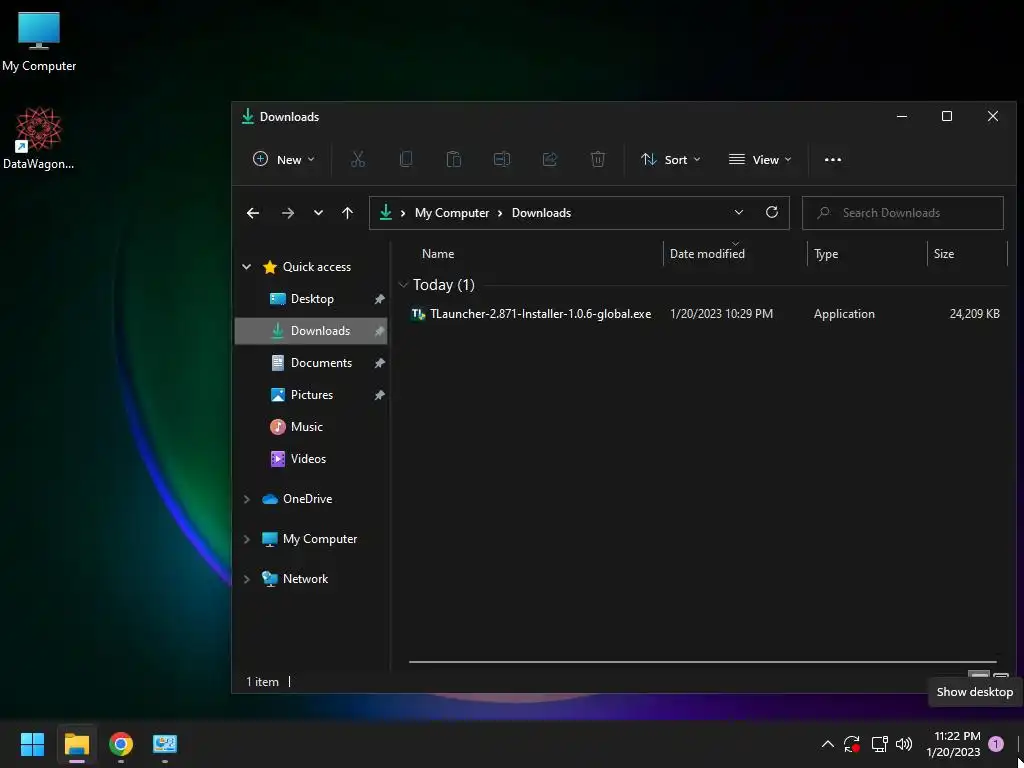The width and height of the screenshot is (1024, 768).
Task: Click the Copy icon in toolbar
Action: click(x=406, y=159)
